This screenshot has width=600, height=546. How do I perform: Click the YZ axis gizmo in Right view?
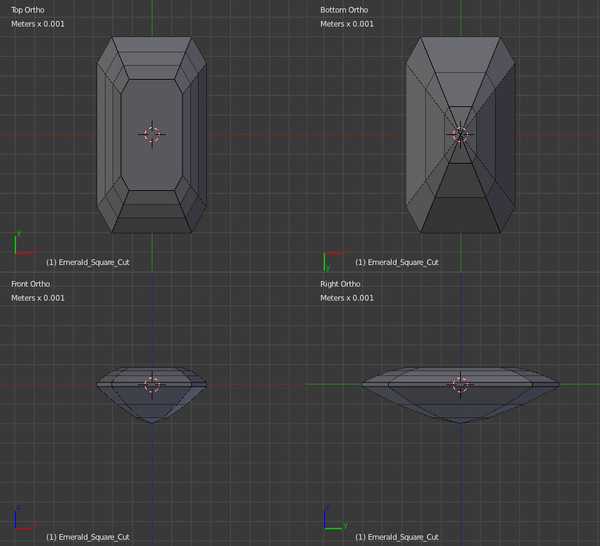[x=335, y=517]
